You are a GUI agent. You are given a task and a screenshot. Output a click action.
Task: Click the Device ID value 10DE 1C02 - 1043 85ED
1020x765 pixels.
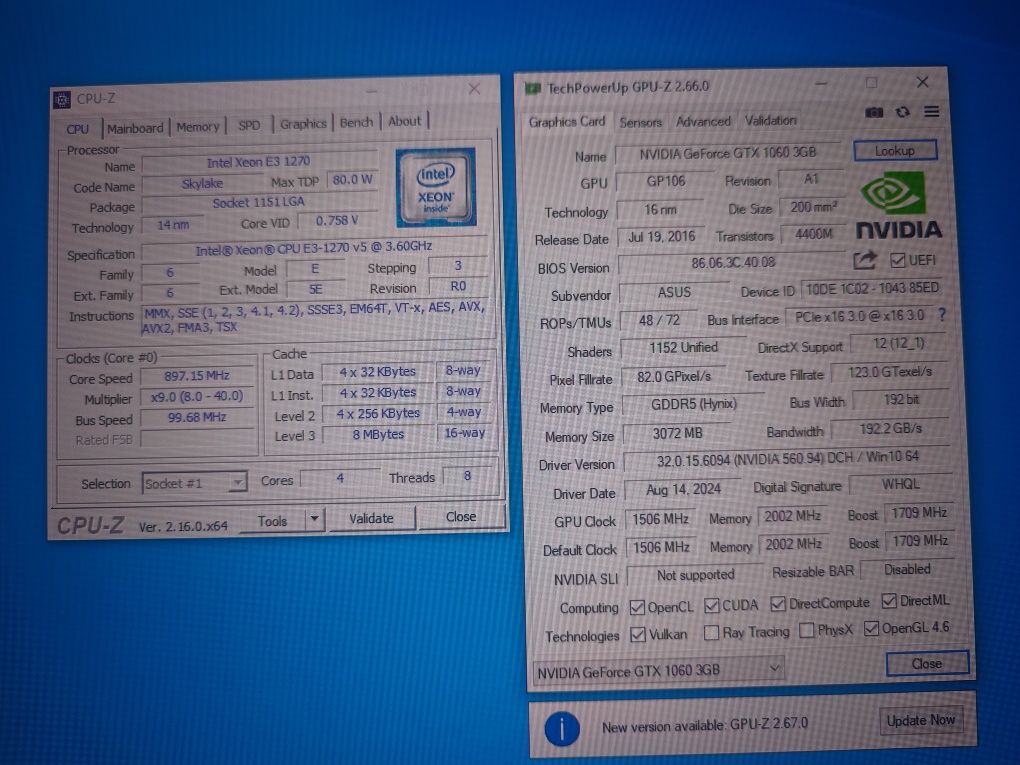coord(872,288)
